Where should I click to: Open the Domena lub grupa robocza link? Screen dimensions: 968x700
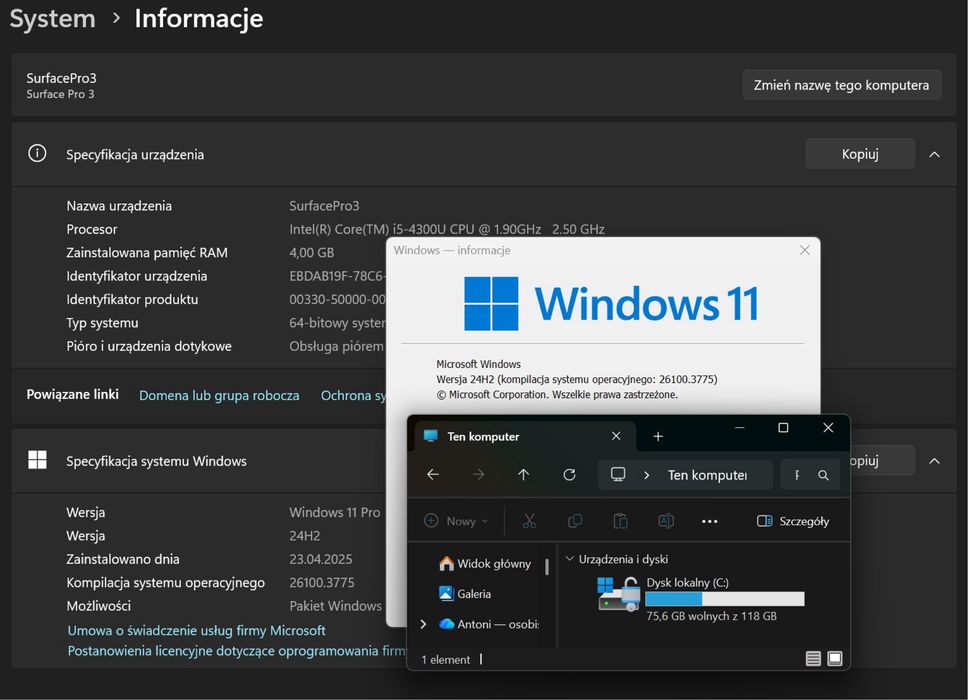coord(219,396)
